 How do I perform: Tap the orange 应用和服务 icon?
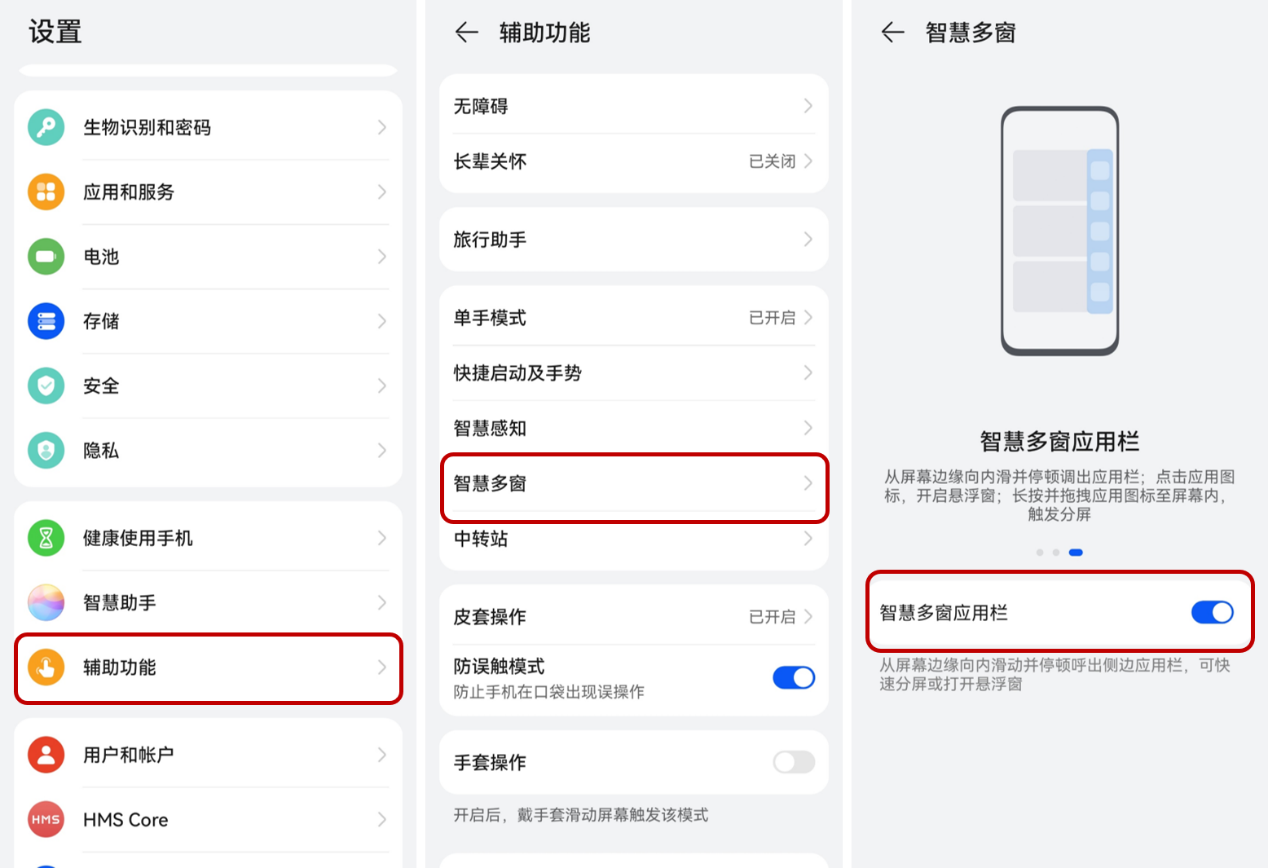pos(46,192)
